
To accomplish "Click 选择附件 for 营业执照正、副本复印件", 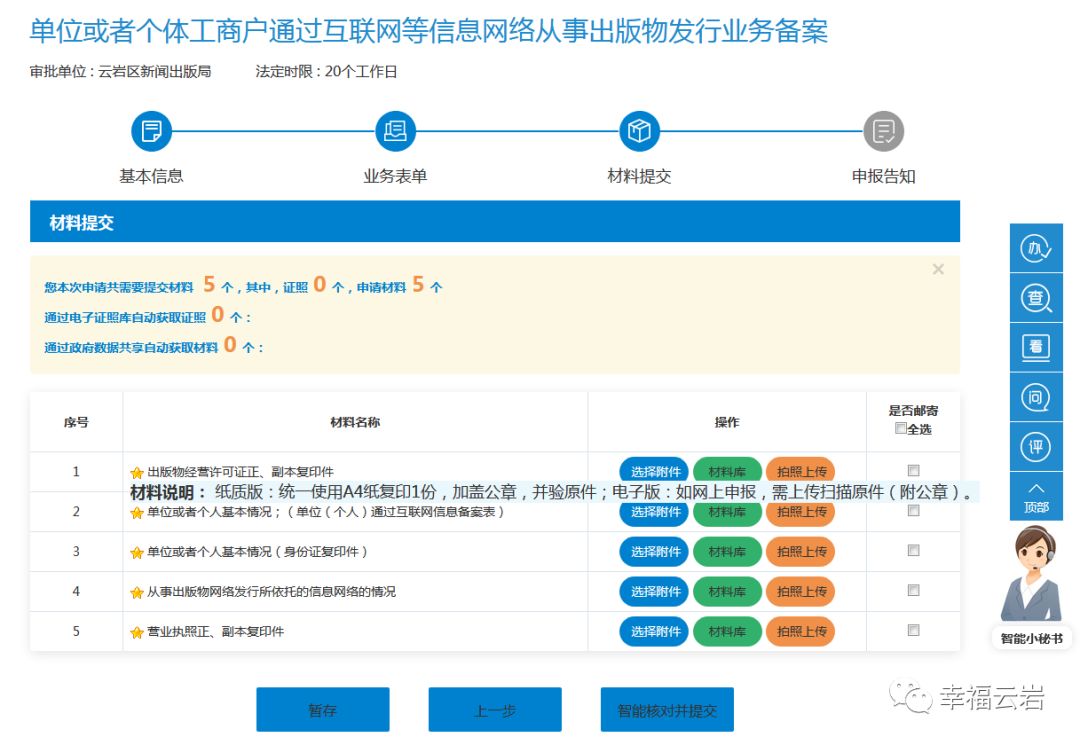I will 655,632.
